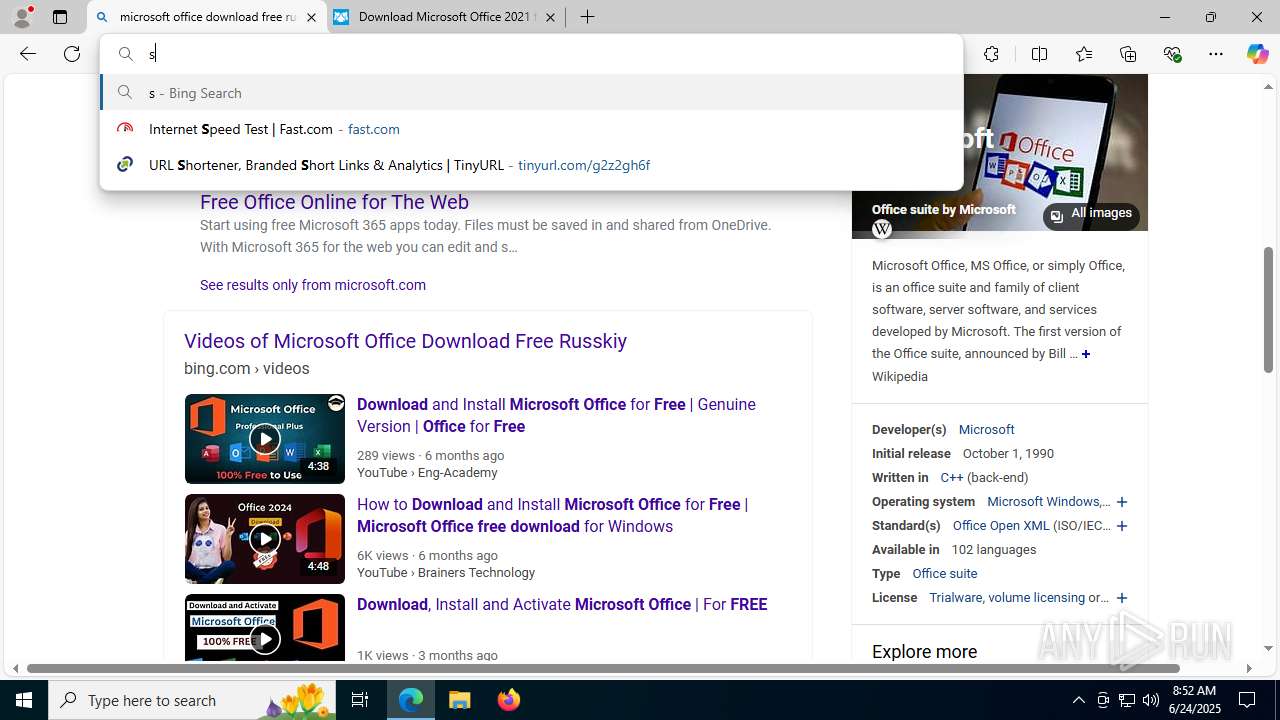Viewport: 1280px width, 720px height.
Task: Open the Browser essentials heart icon
Action: pos(1172,54)
